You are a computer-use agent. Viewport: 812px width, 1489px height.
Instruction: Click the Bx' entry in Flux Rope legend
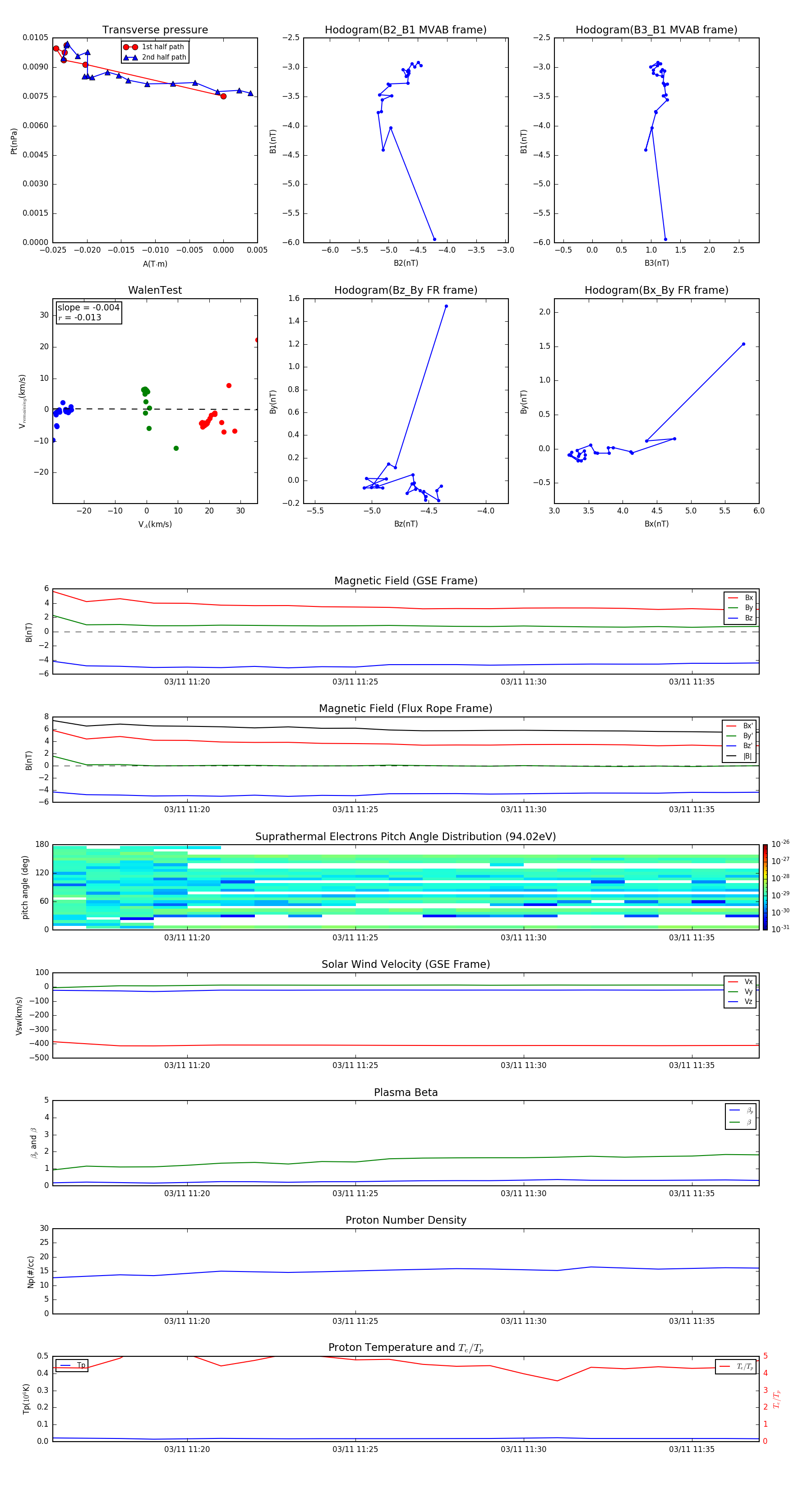click(x=739, y=726)
